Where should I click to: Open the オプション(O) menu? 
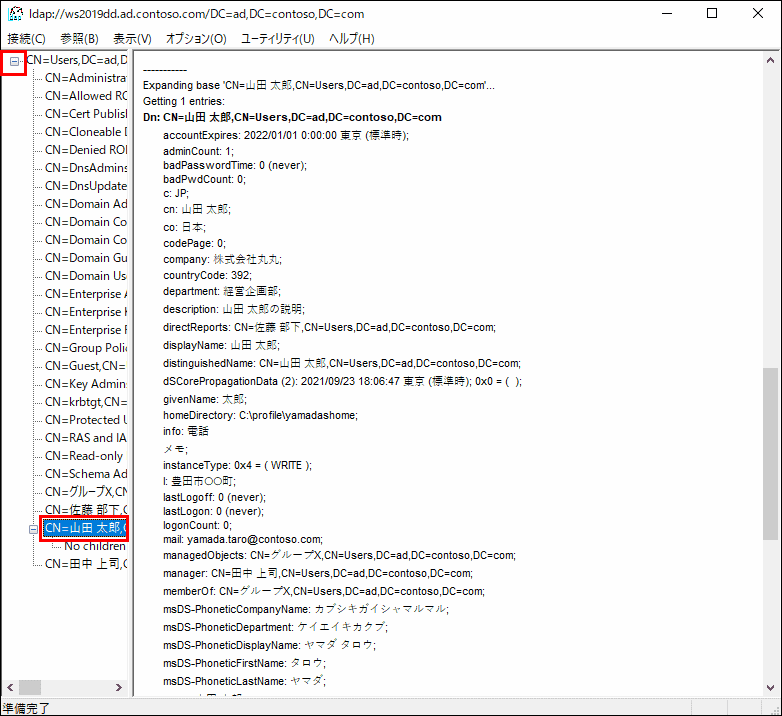point(196,39)
